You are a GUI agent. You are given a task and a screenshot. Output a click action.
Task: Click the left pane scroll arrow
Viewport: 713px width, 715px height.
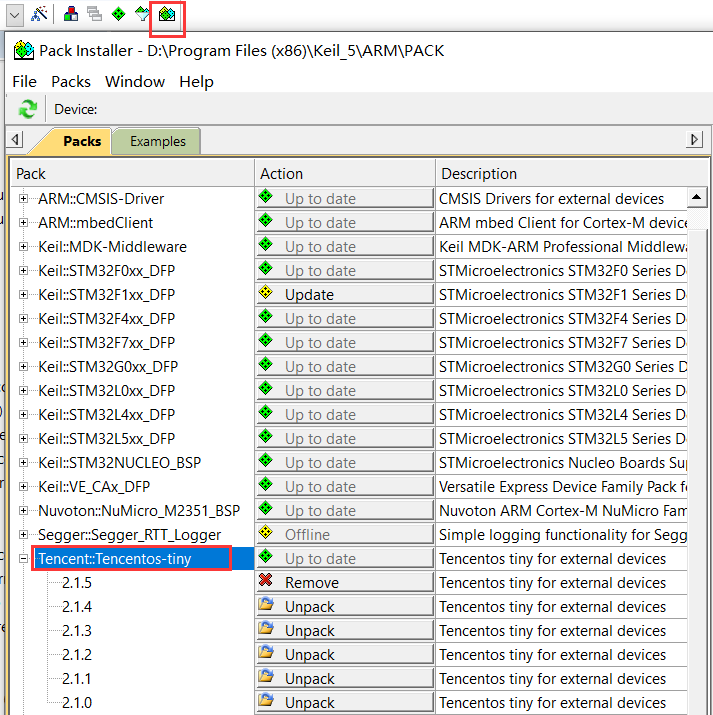(x=15, y=139)
